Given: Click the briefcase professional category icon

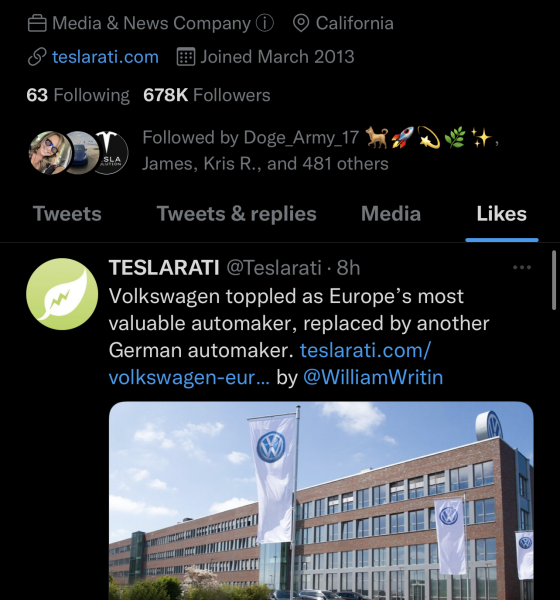Looking at the screenshot, I should (x=37, y=23).
